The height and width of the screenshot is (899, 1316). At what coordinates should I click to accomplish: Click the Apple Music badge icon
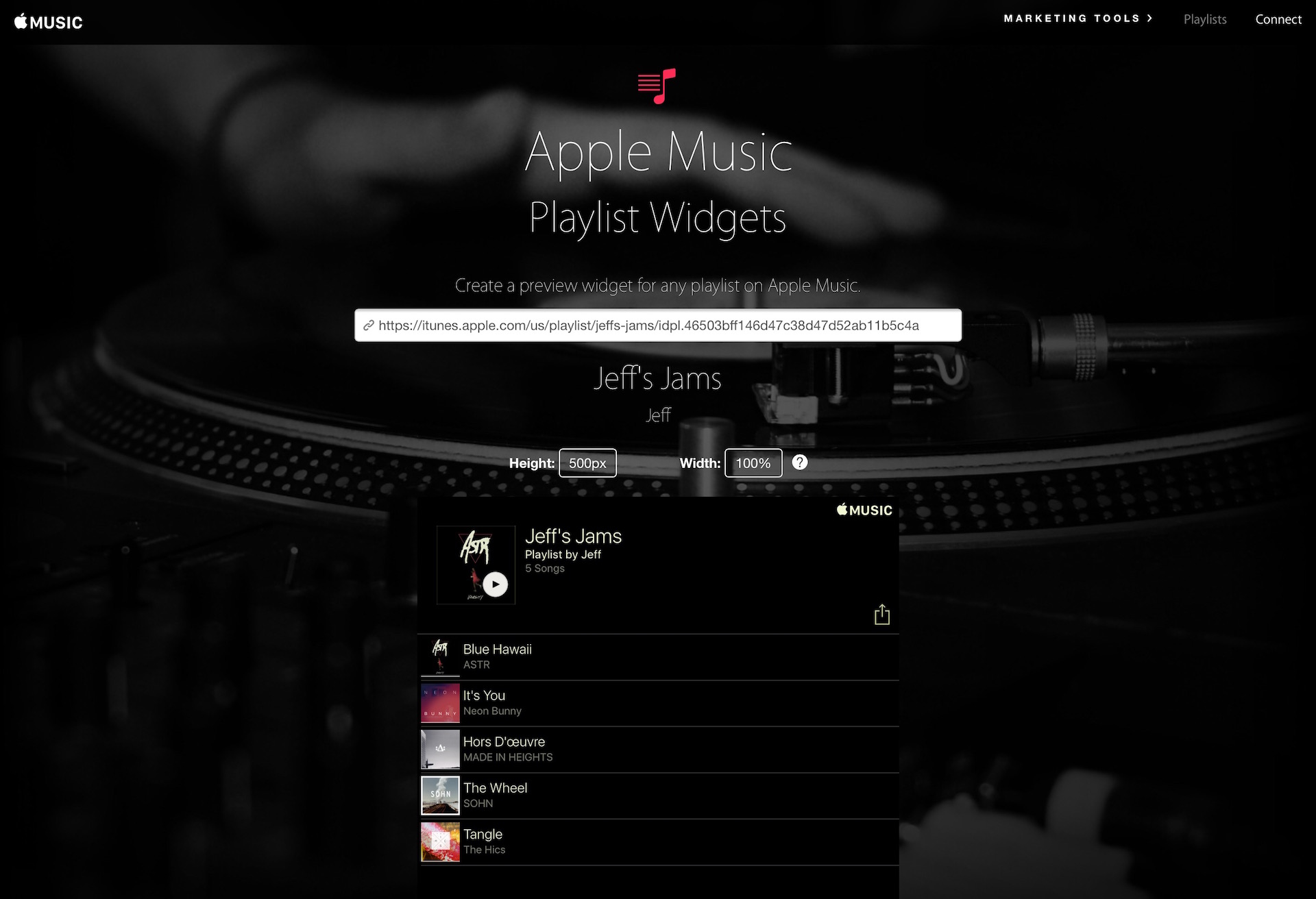(x=863, y=511)
